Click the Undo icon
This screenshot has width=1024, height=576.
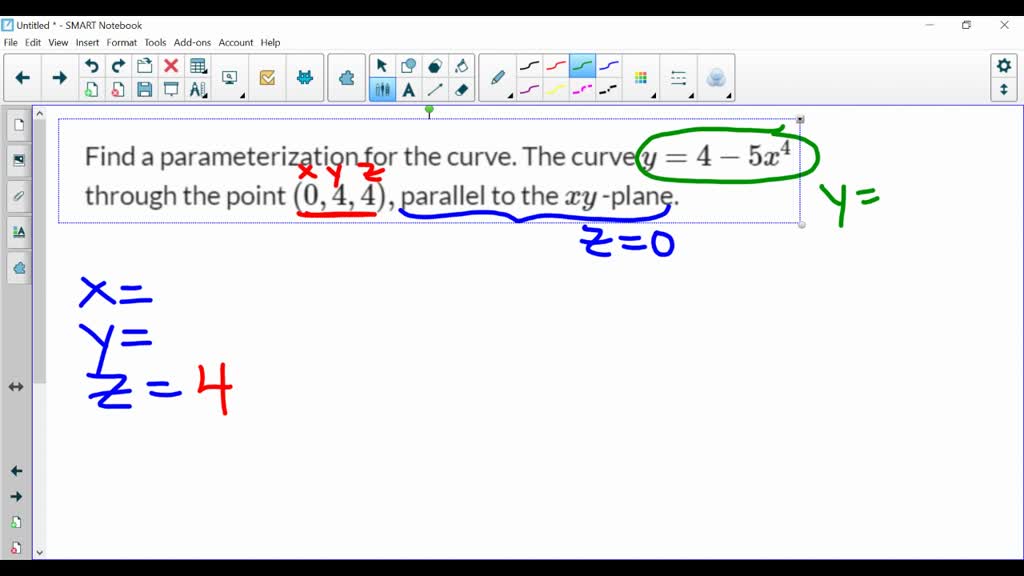click(x=91, y=64)
